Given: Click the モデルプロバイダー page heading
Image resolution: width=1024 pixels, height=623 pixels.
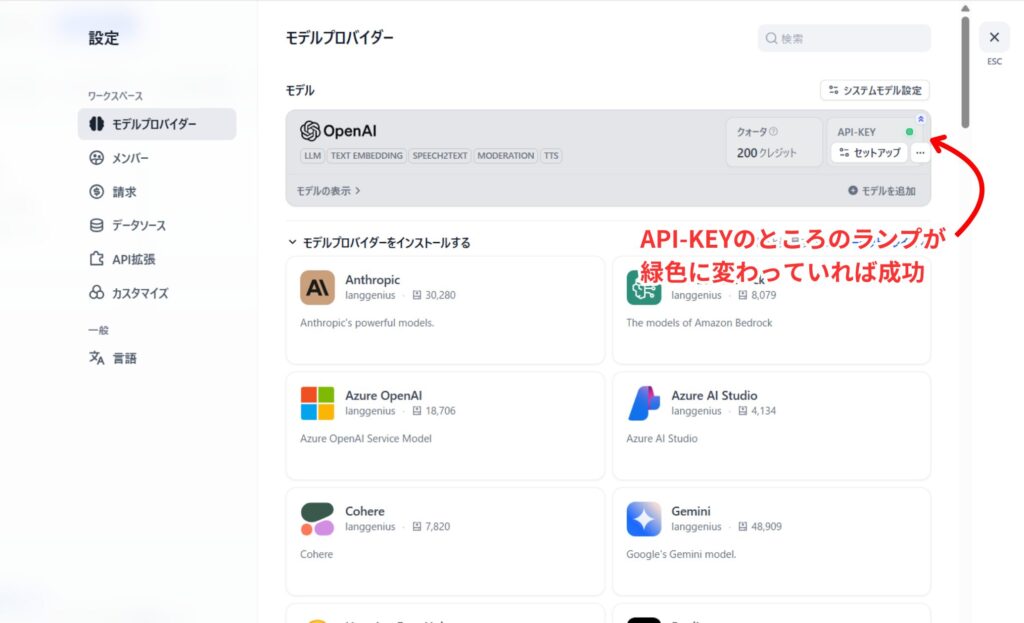Looking at the screenshot, I should pyautogui.click(x=340, y=38).
